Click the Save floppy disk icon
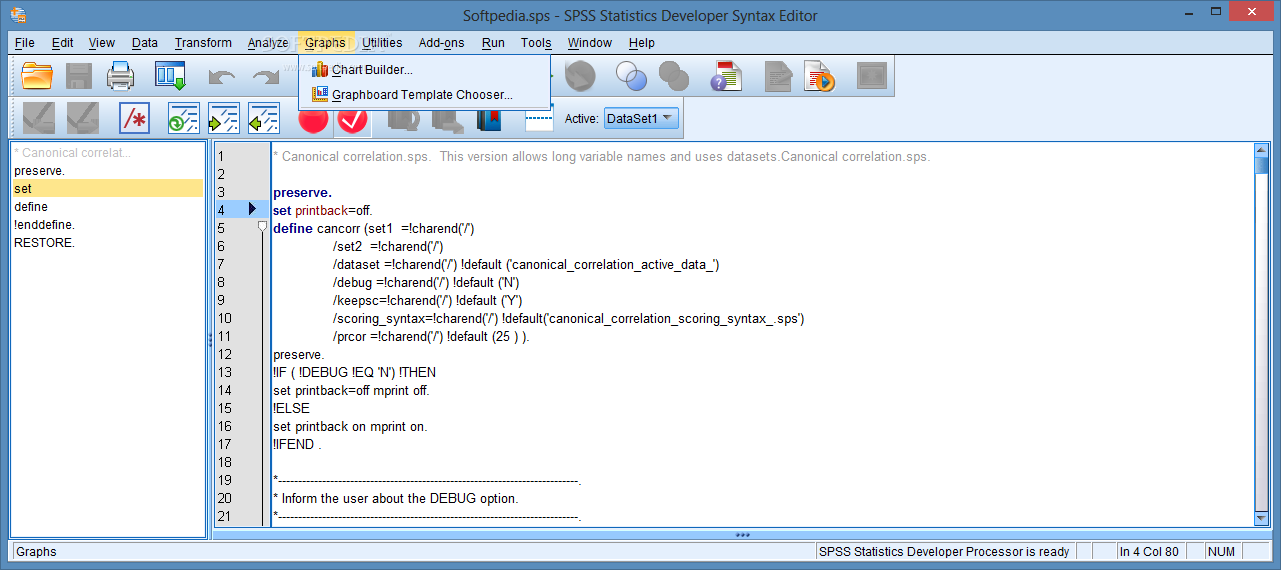The height and width of the screenshot is (570, 1281). click(79, 76)
